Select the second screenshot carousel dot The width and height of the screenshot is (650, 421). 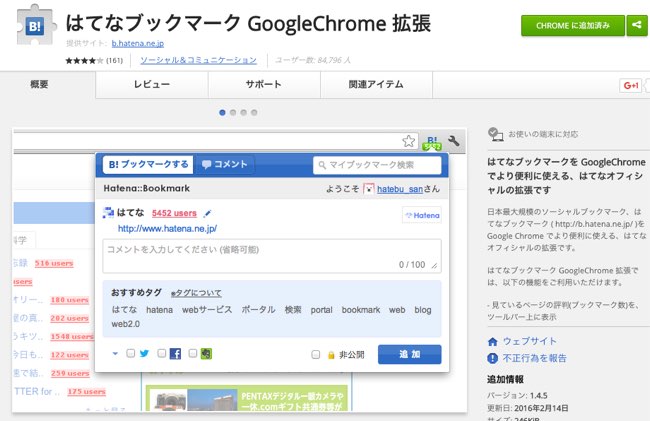tap(233, 112)
